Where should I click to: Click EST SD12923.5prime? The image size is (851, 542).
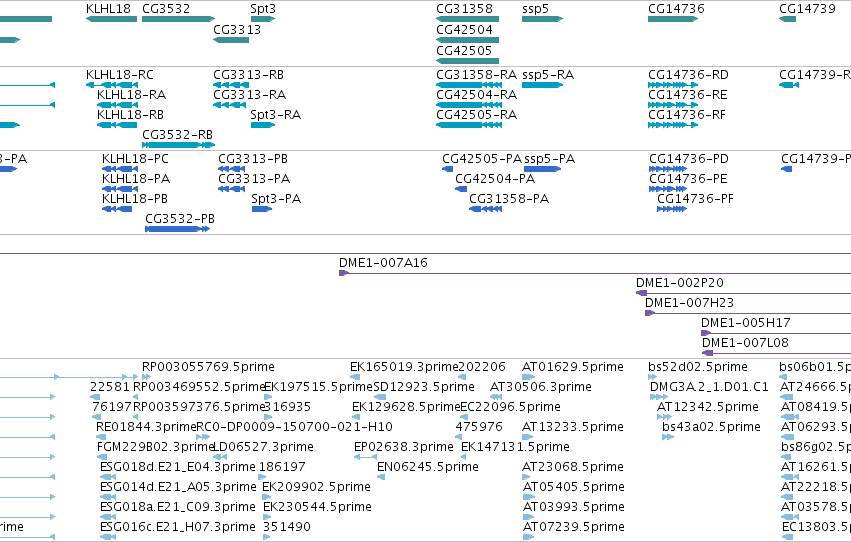click(380, 397)
